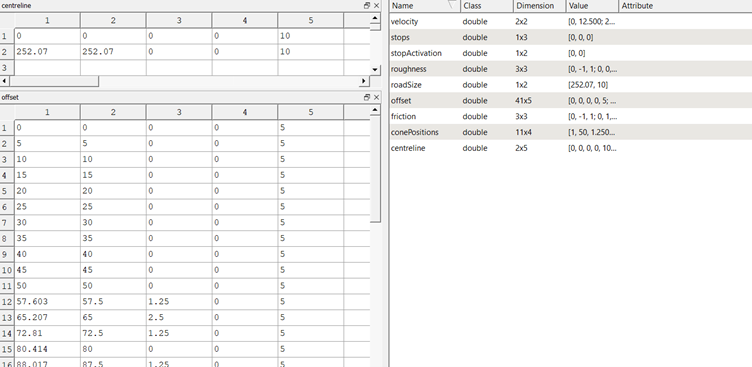Click the up arrow of offset vertical scrollbar

point(376,111)
